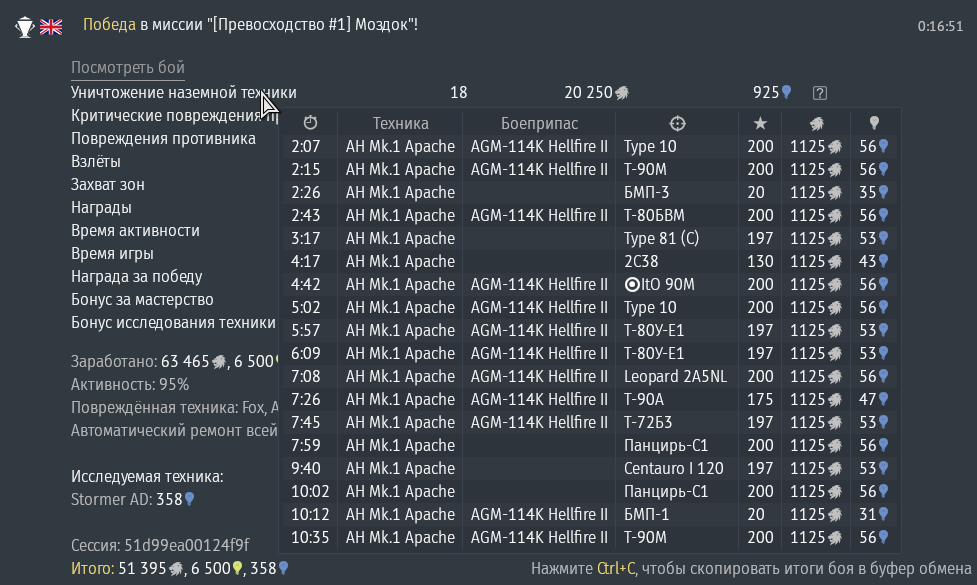Click the star score column header icon
The height and width of the screenshot is (585, 977).
760,123
